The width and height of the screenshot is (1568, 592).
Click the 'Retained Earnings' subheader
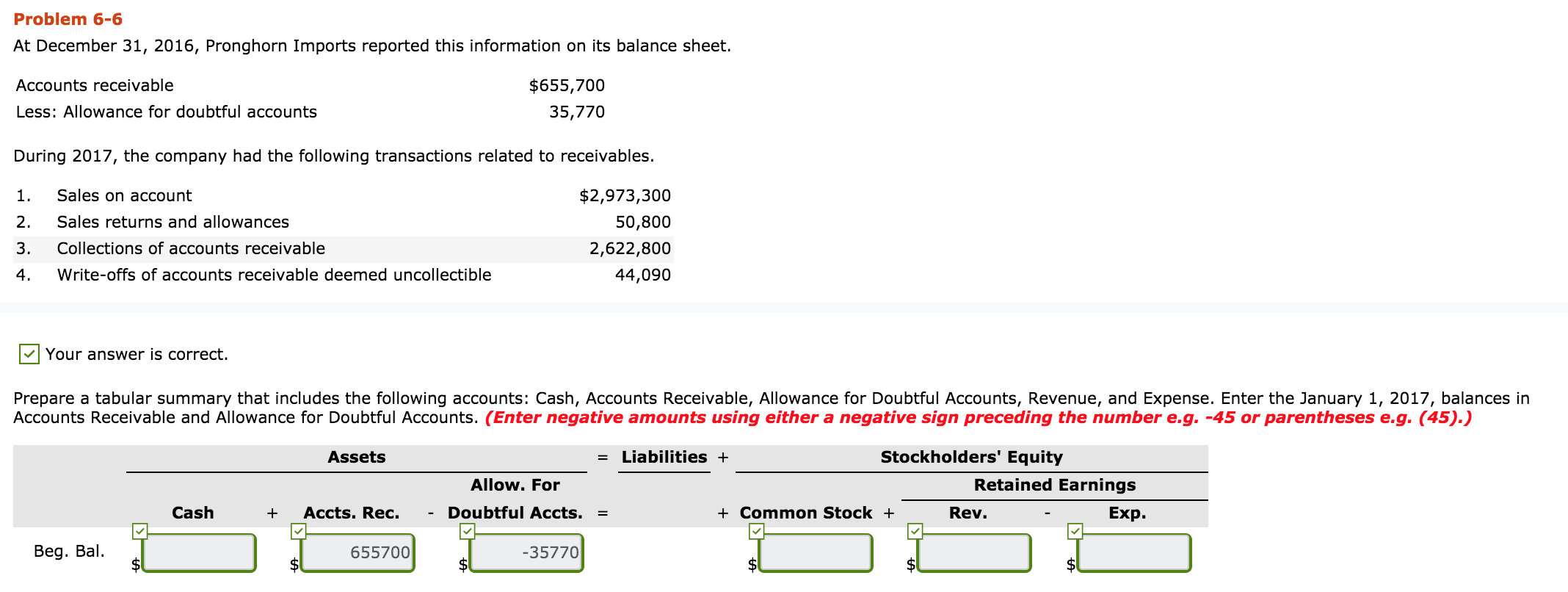coord(1055,485)
